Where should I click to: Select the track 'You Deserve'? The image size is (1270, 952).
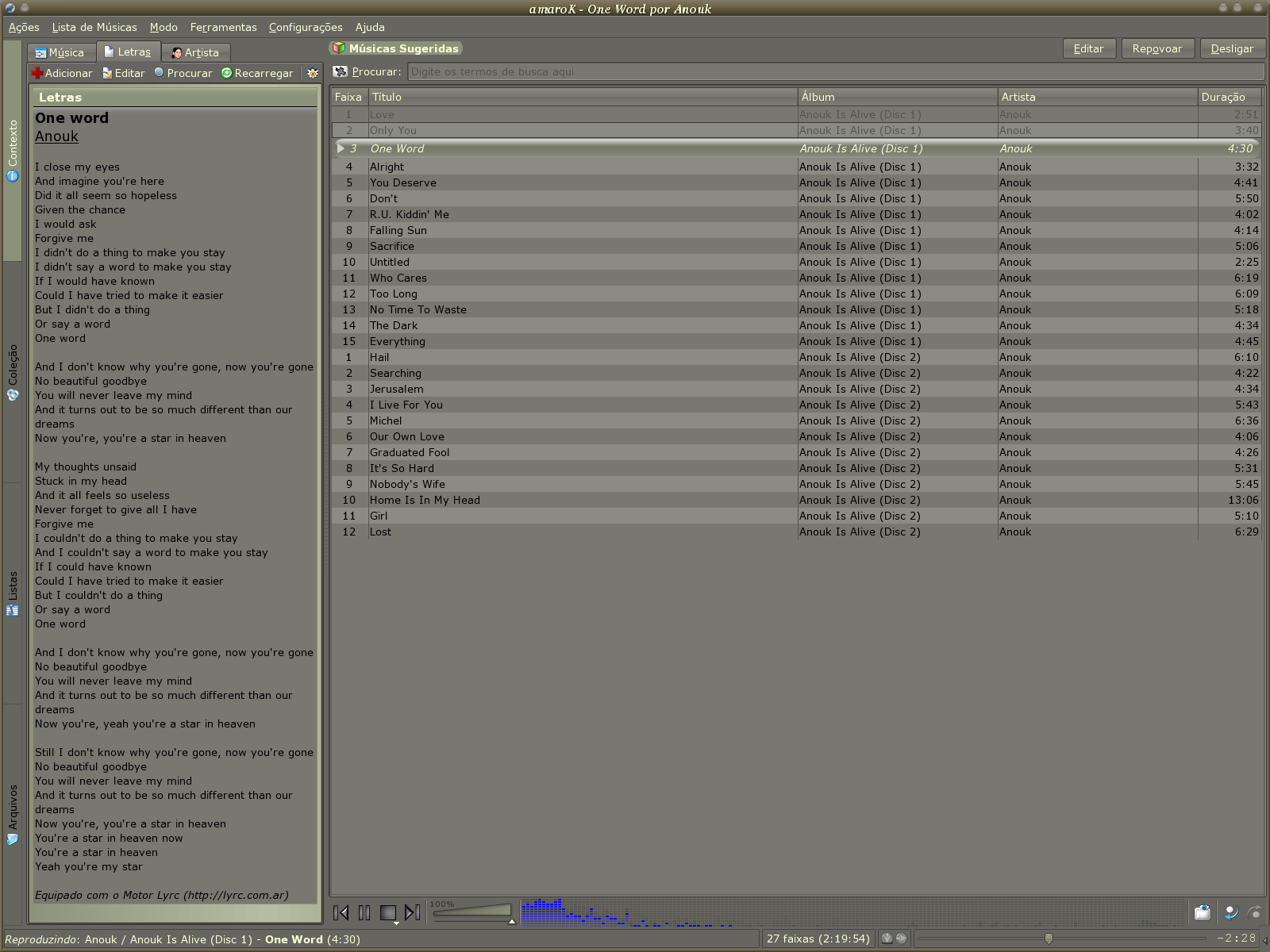(x=796, y=182)
